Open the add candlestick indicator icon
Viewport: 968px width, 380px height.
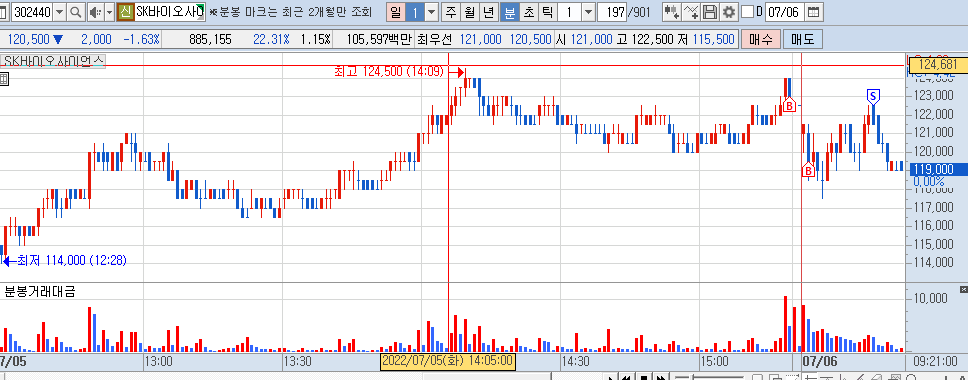point(672,12)
